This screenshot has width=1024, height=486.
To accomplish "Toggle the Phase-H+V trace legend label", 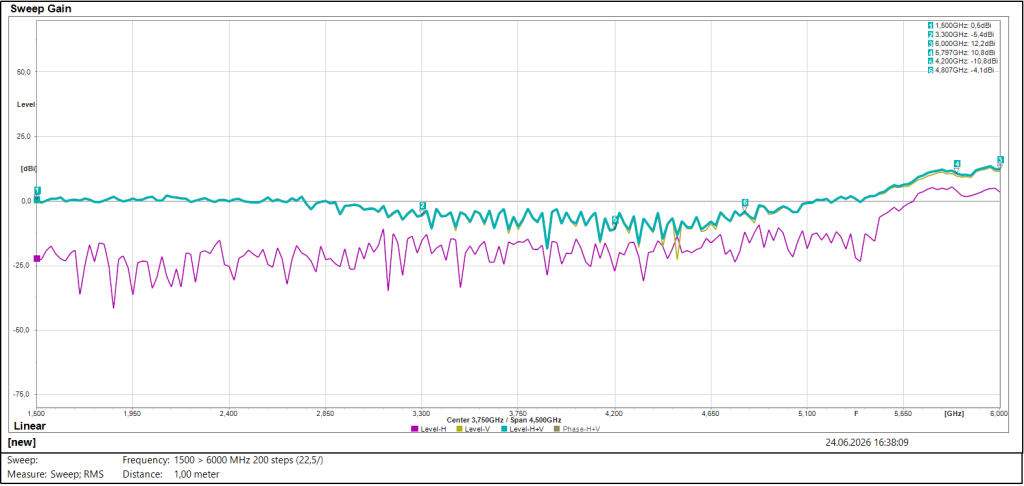I will (x=581, y=429).
